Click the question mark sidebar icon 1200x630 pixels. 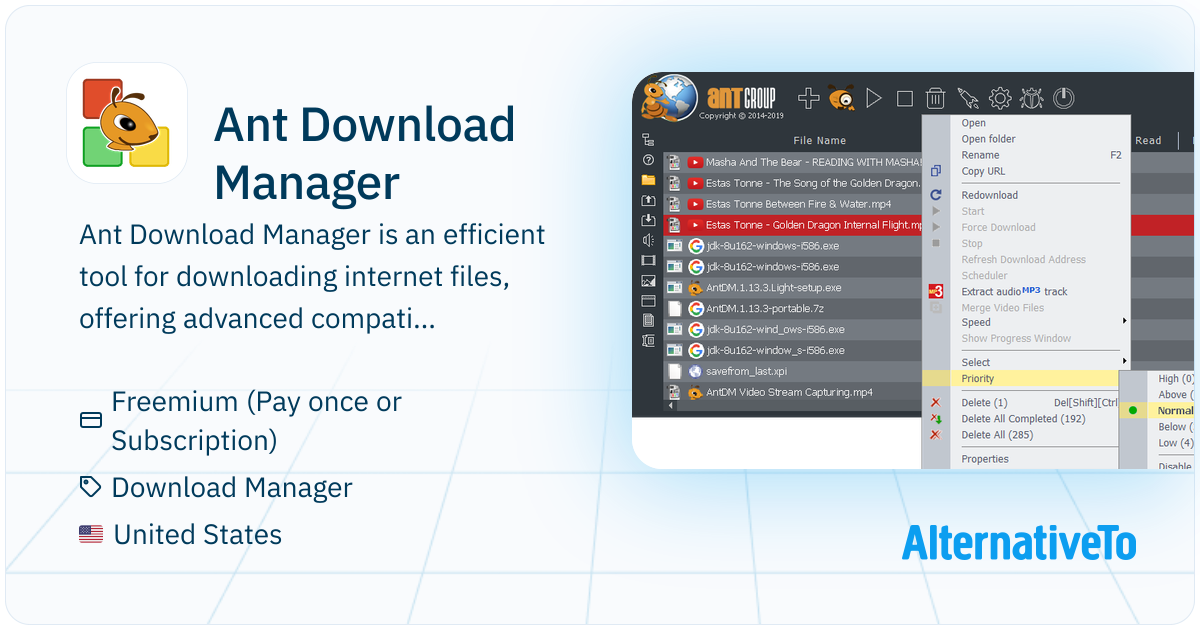click(648, 160)
